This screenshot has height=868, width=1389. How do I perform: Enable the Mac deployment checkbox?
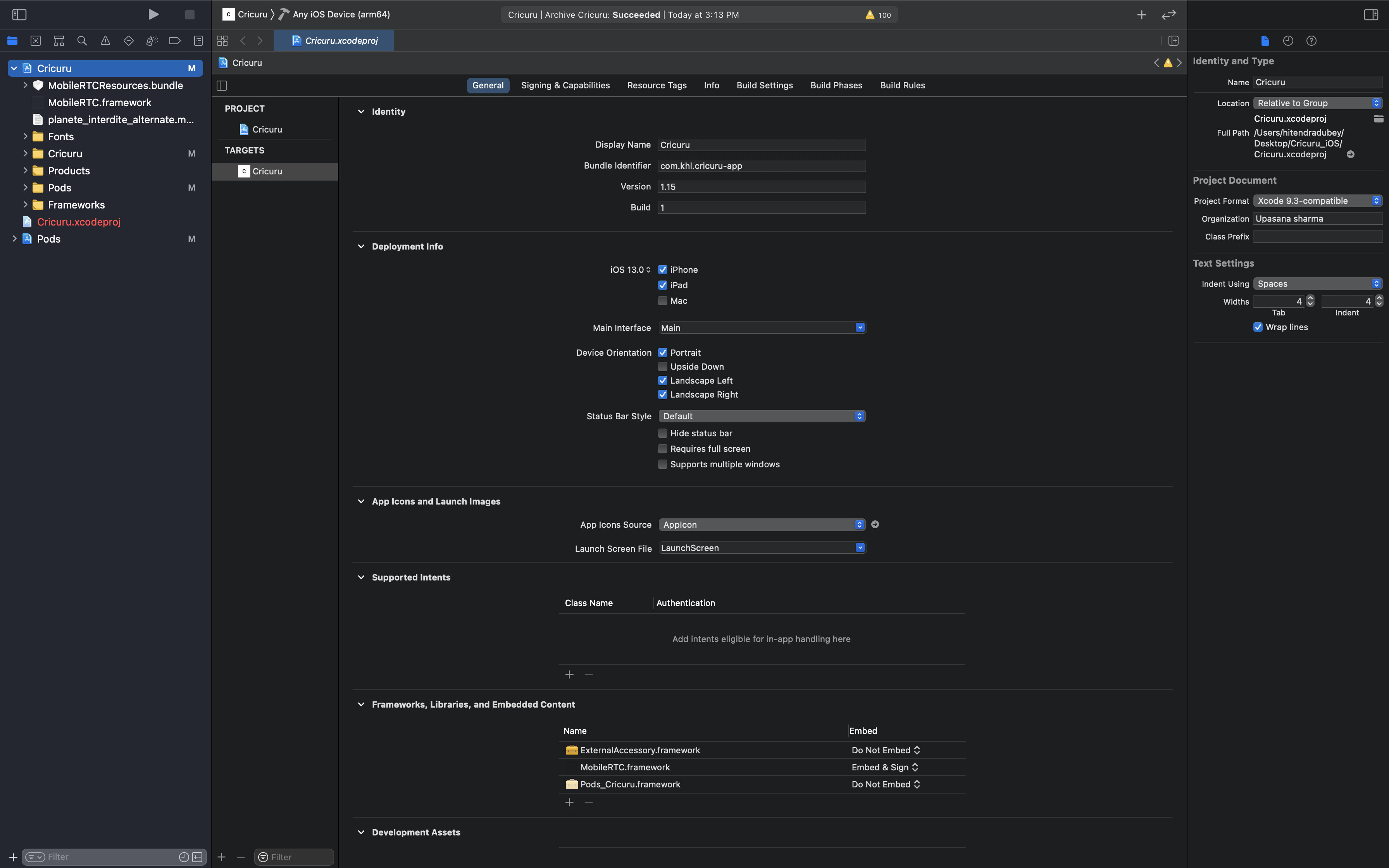[x=662, y=301]
